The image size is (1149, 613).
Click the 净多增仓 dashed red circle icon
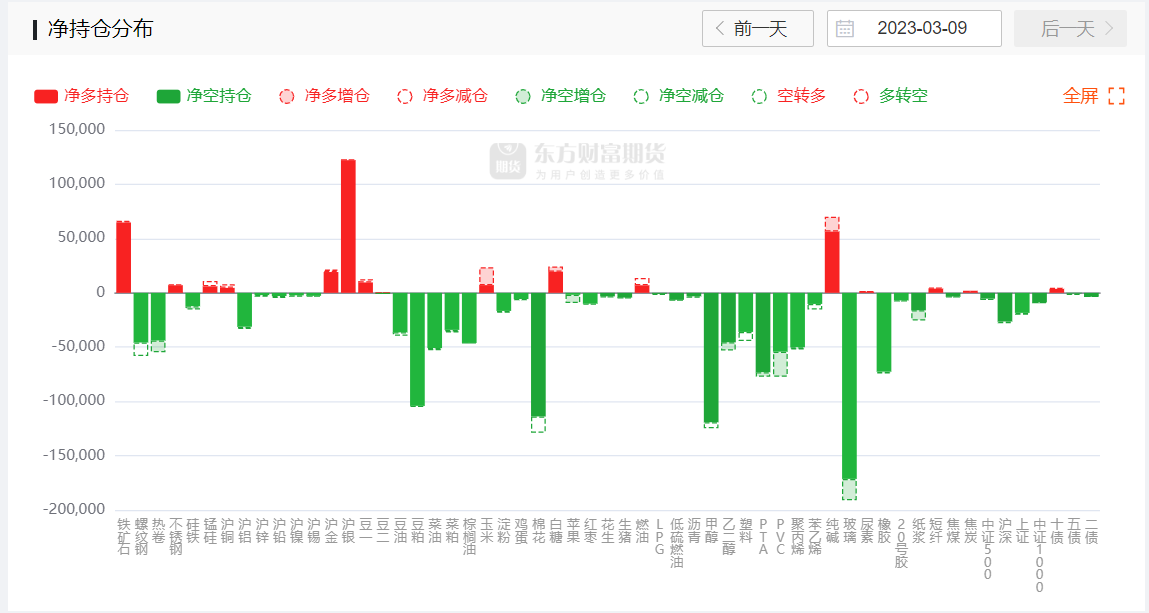pyautogui.click(x=287, y=97)
